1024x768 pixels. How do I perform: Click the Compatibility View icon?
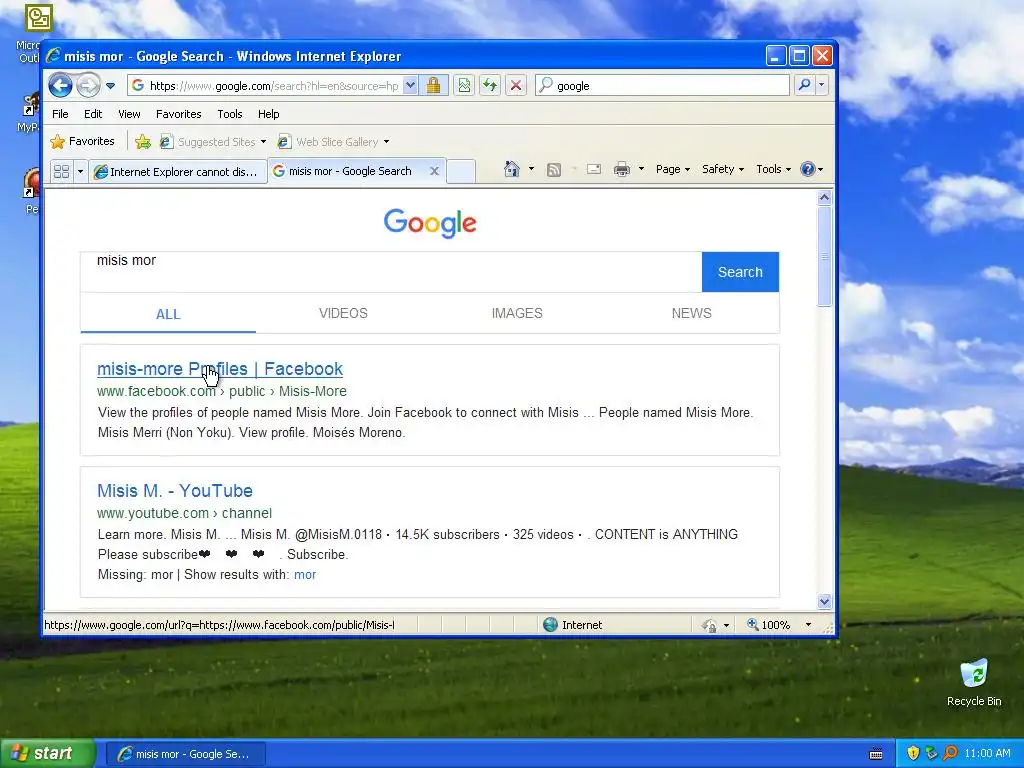point(464,86)
